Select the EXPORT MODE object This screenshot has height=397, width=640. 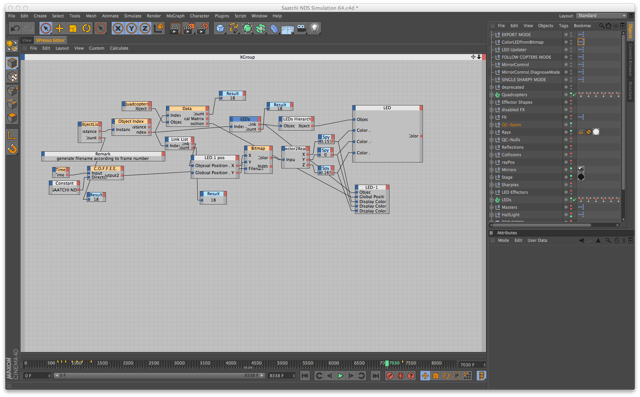tap(516, 35)
